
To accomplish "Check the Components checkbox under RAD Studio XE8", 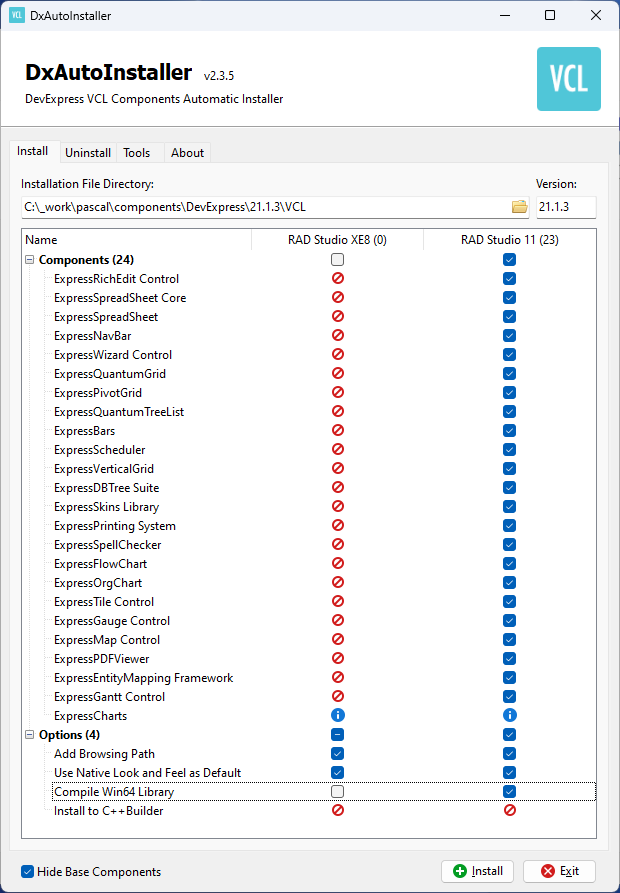I will 338,260.
